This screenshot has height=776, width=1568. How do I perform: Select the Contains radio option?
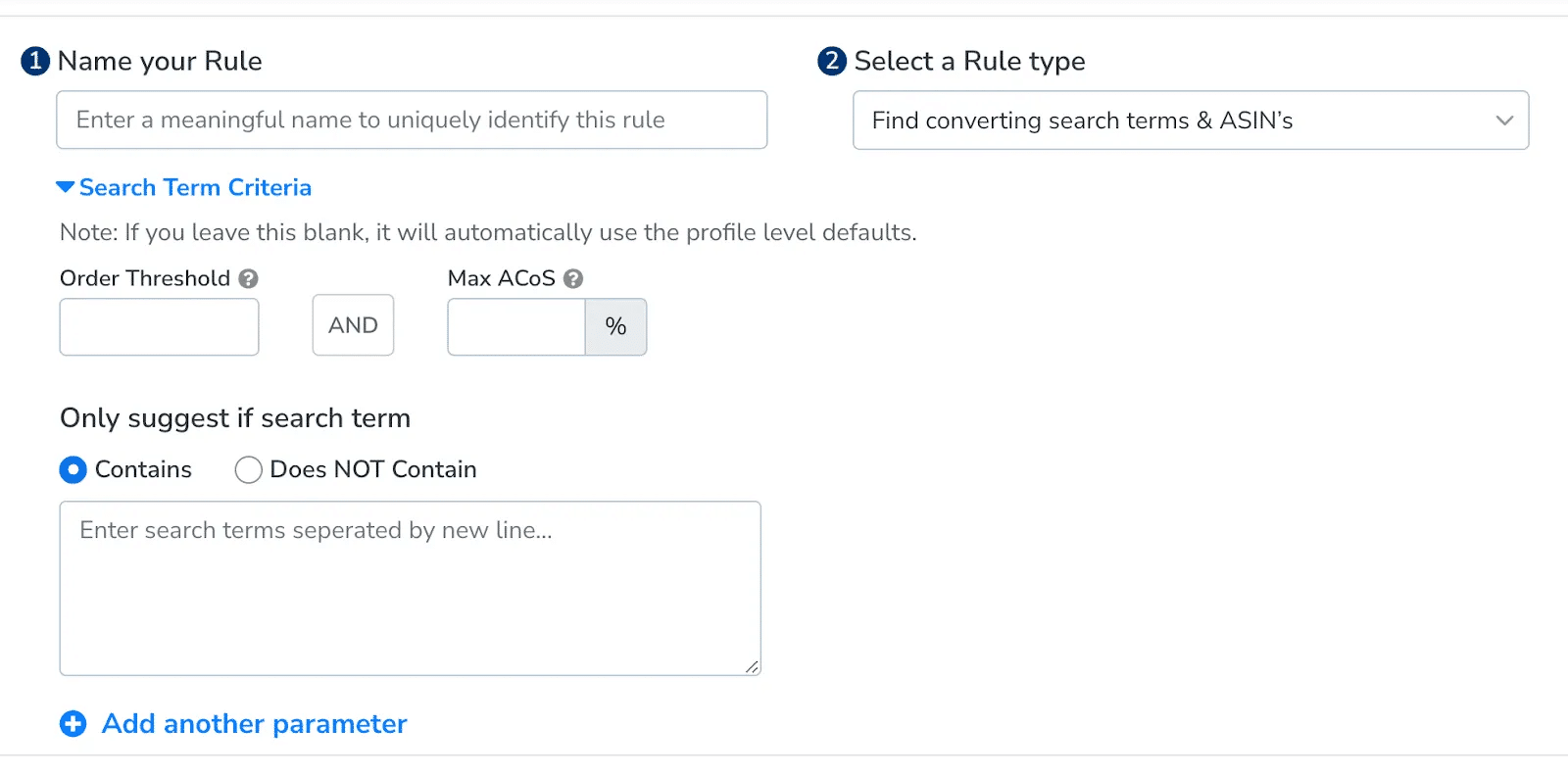tap(73, 470)
